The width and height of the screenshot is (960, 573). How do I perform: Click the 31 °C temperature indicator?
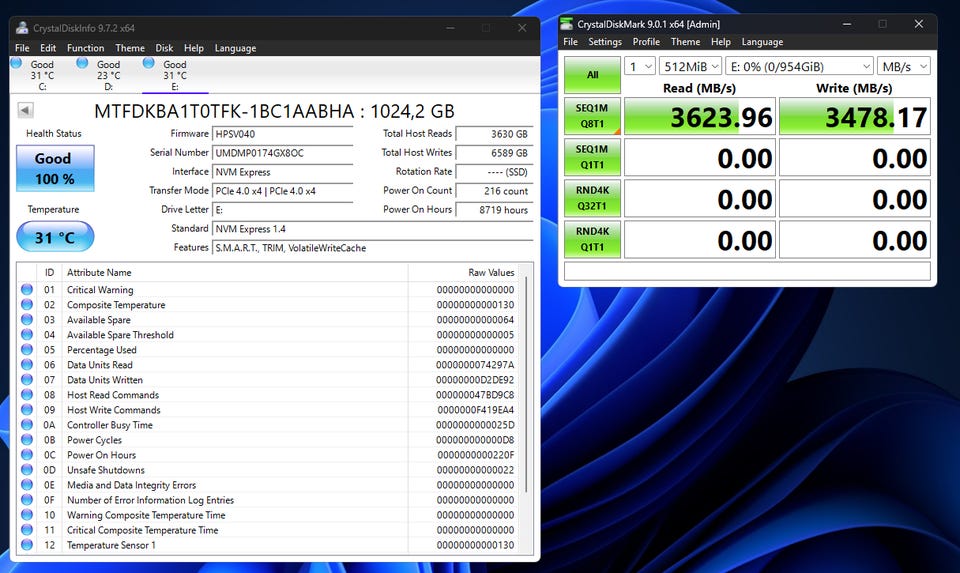(55, 237)
